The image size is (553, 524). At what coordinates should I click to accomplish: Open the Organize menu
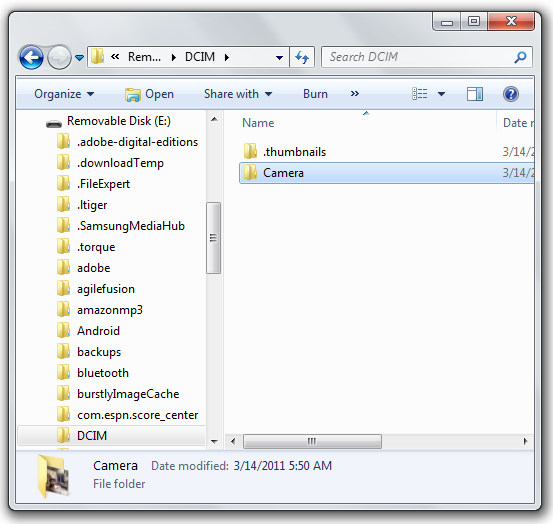pos(64,94)
